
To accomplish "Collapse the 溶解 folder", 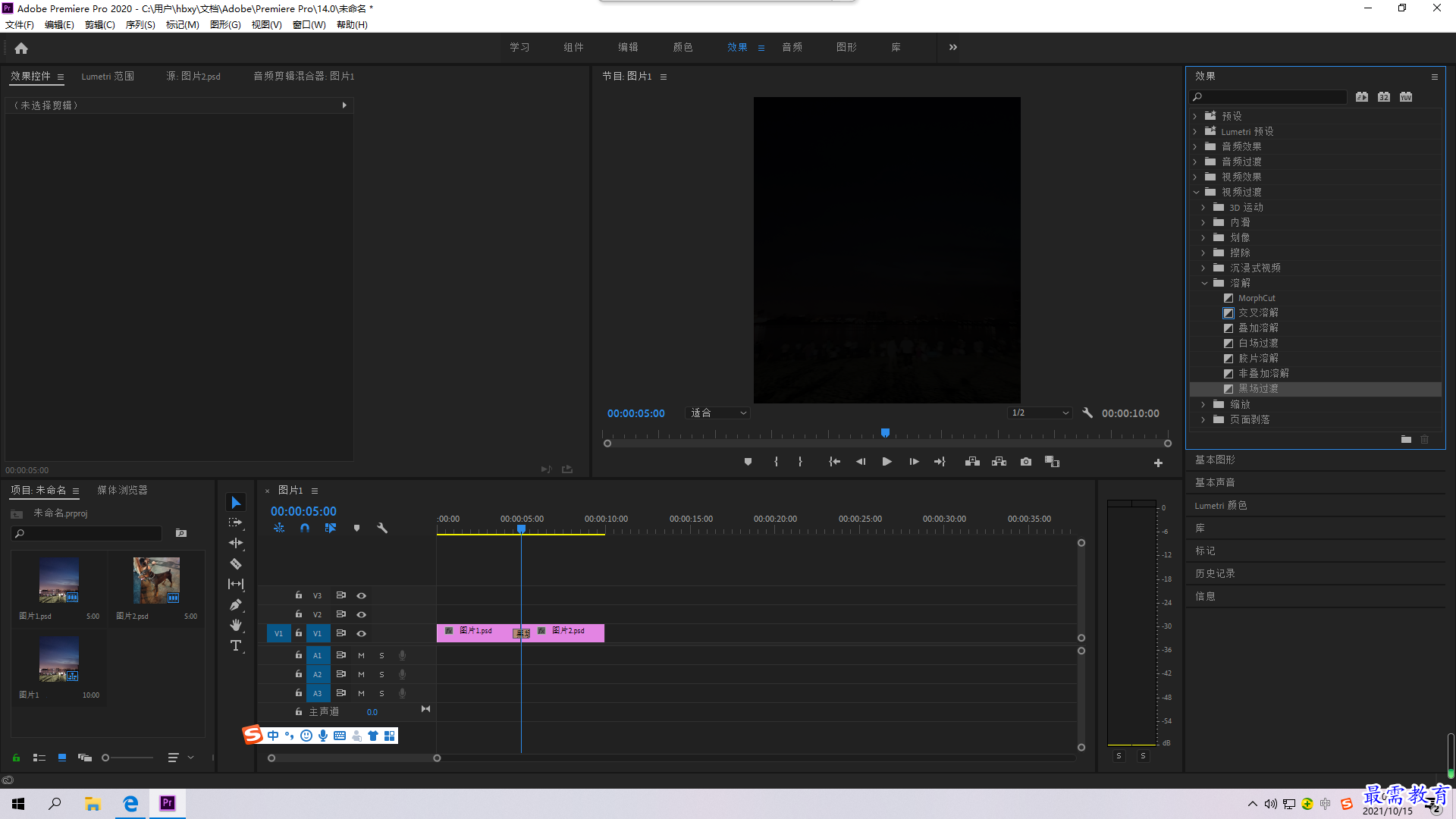I will coord(1204,283).
